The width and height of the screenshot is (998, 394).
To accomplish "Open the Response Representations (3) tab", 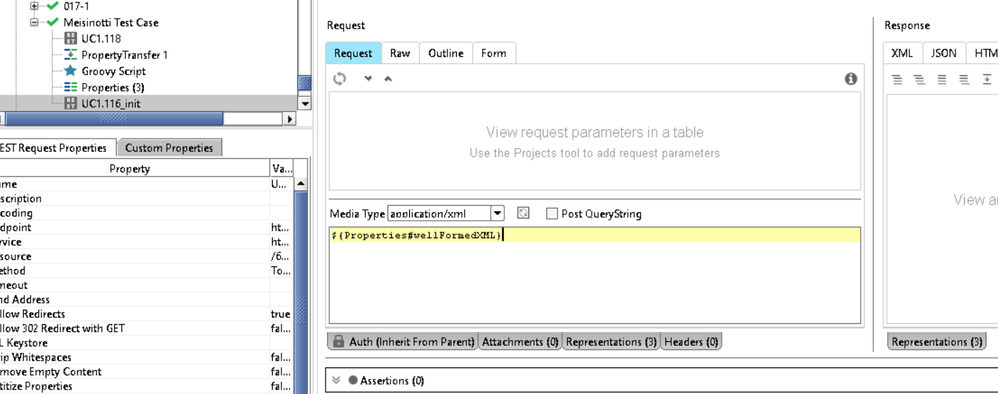I will 937,342.
